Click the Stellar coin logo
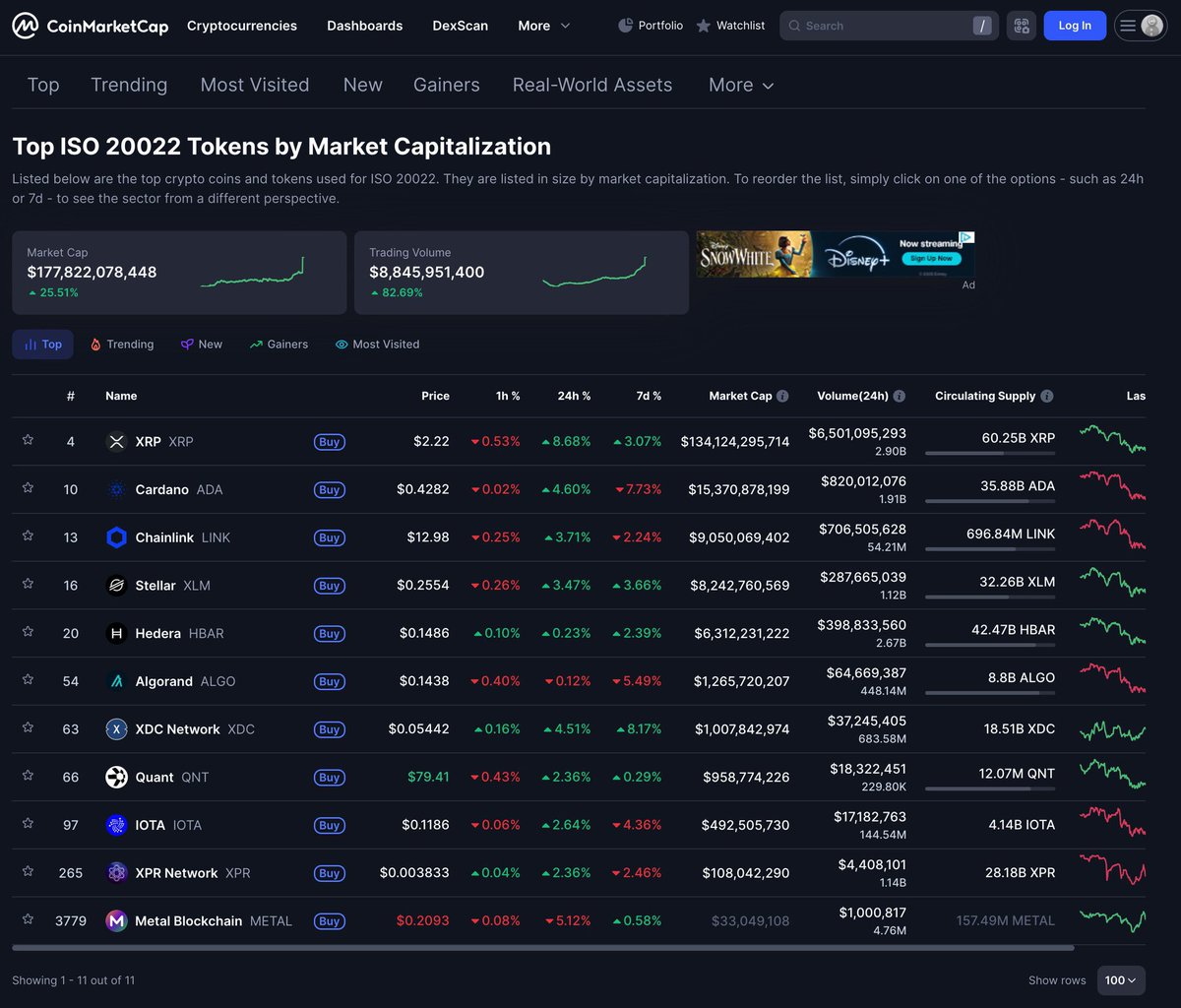This screenshot has width=1181, height=1008. (116, 586)
